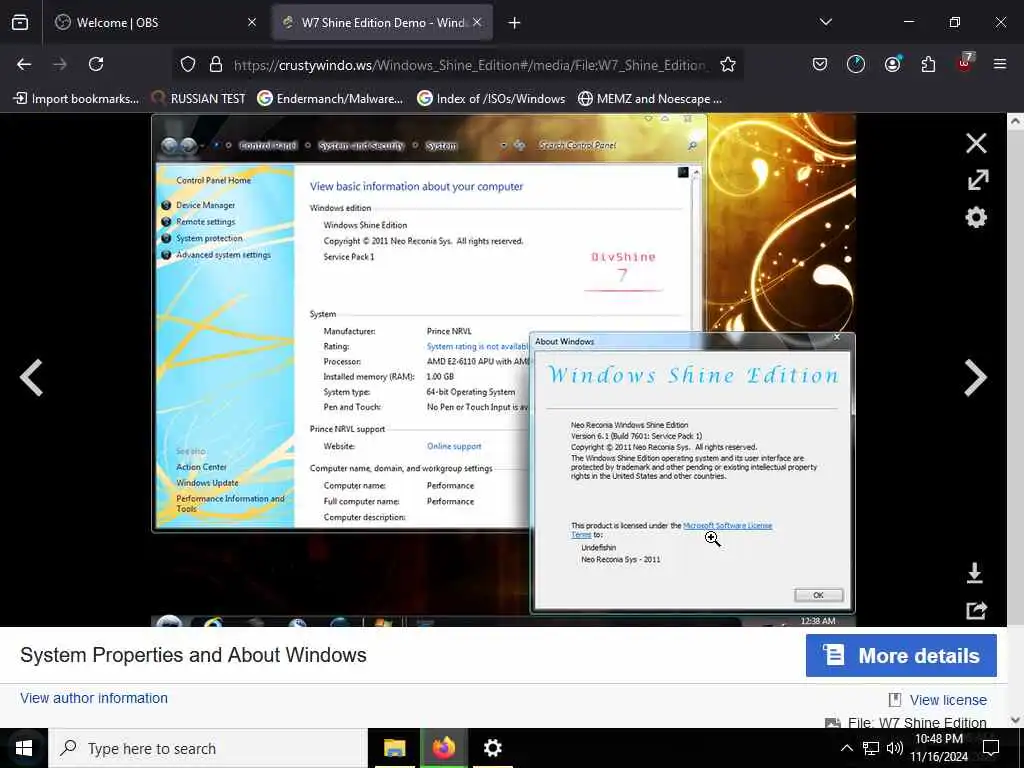Close the media viewer with the X icon
1024x768 pixels.
point(976,143)
